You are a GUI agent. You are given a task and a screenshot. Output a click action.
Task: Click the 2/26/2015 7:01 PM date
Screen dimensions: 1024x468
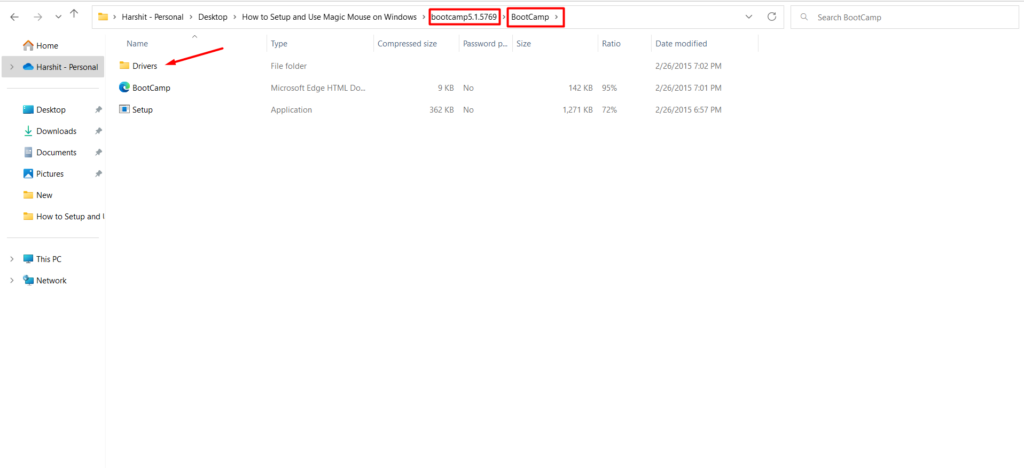pyautogui.click(x=688, y=87)
